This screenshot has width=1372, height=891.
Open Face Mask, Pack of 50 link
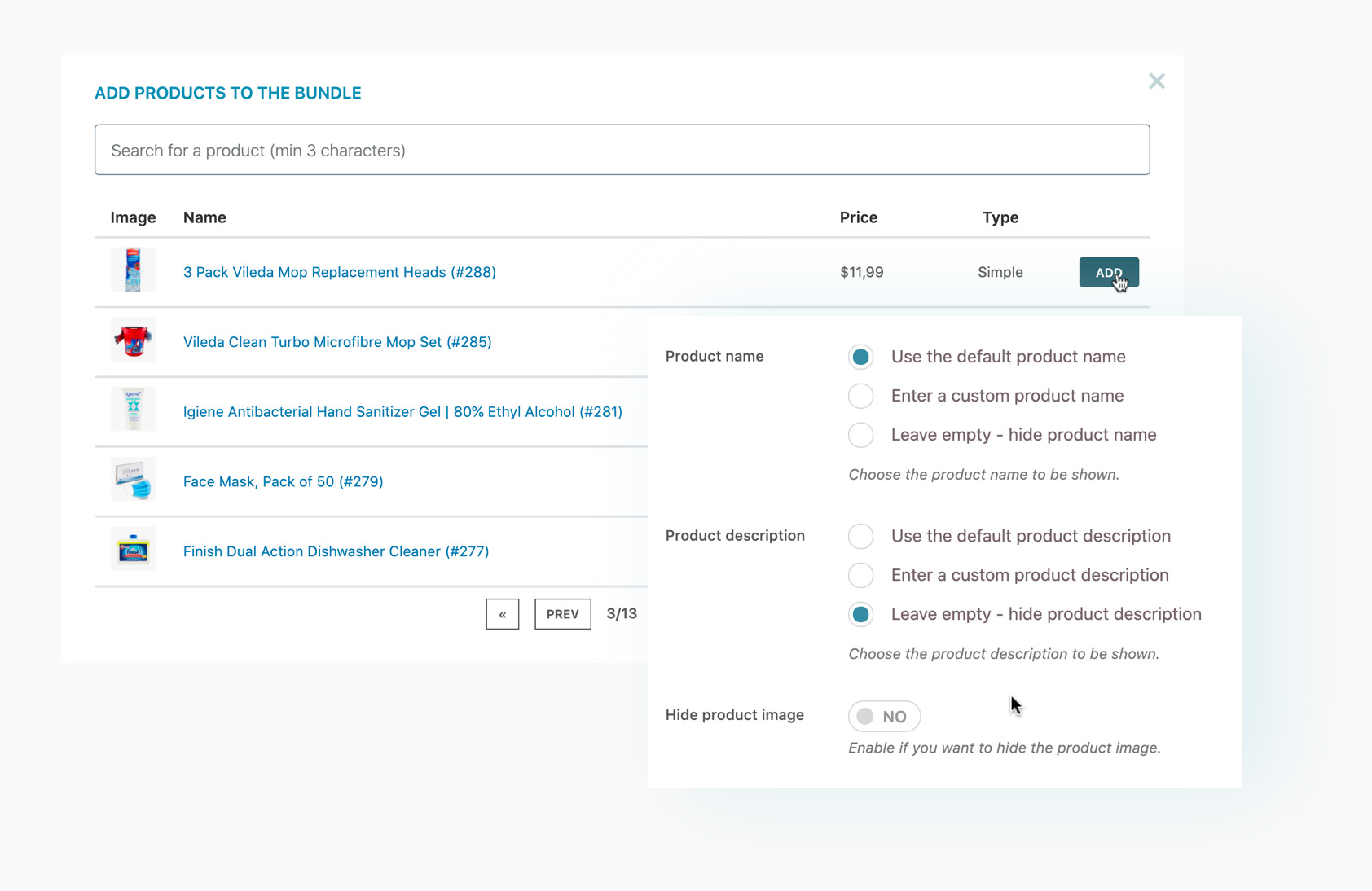tap(283, 481)
